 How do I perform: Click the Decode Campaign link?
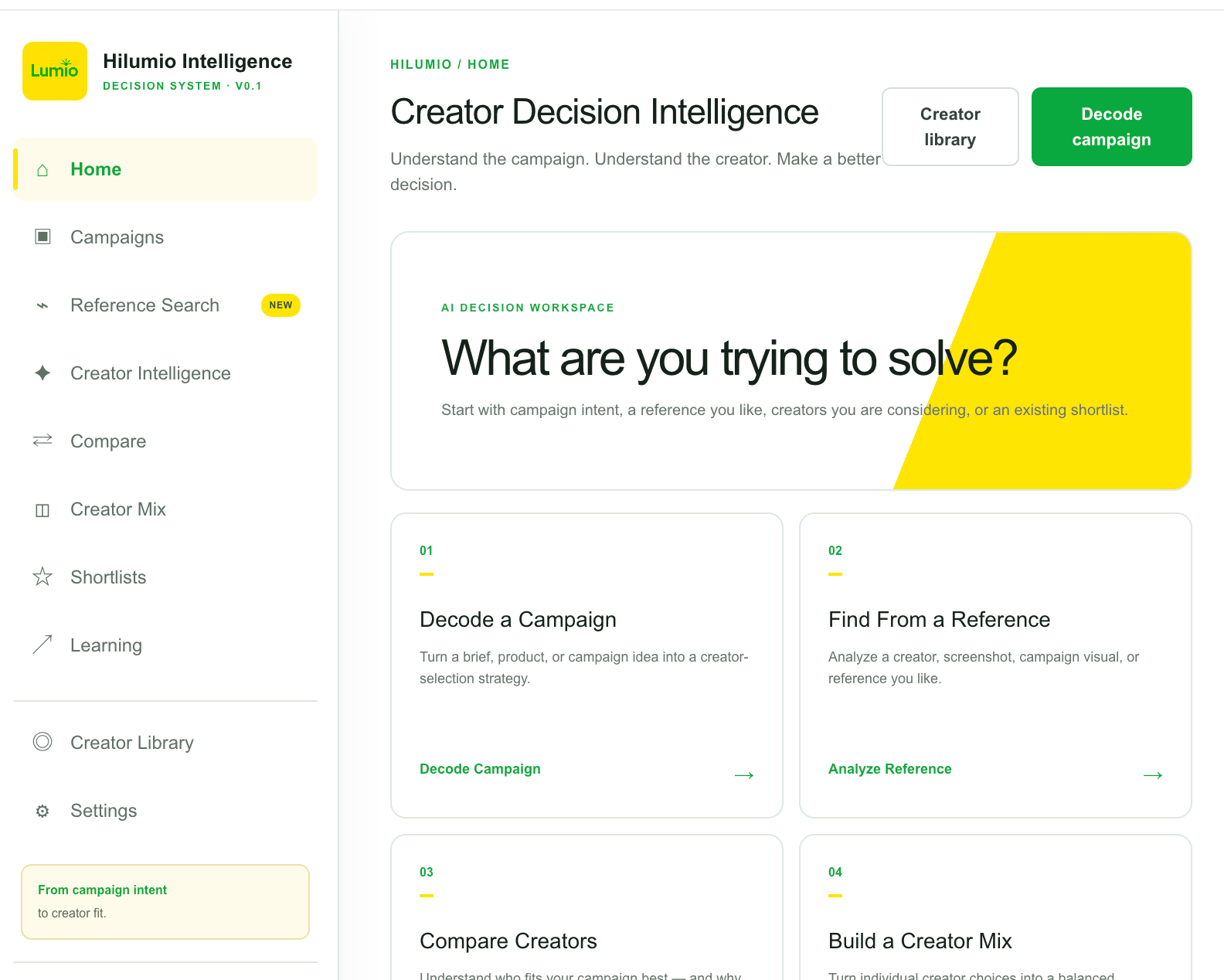pos(480,769)
